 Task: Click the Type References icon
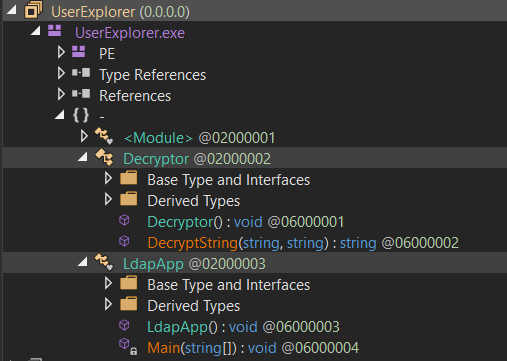click(x=81, y=73)
